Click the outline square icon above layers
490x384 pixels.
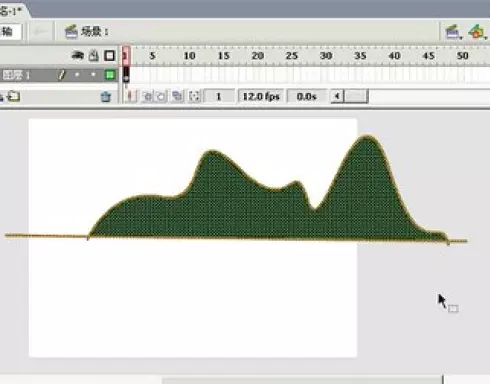point(109,56)
